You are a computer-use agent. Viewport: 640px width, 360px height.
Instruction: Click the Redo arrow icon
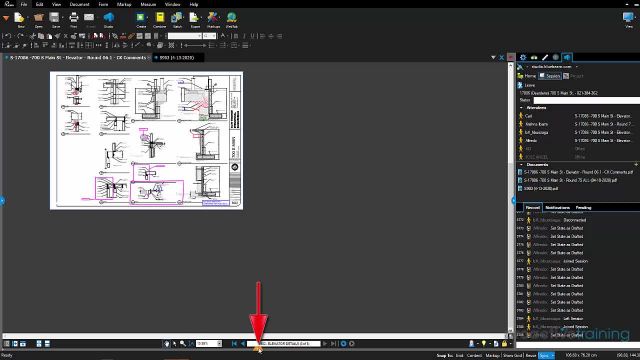click(21, 36)
